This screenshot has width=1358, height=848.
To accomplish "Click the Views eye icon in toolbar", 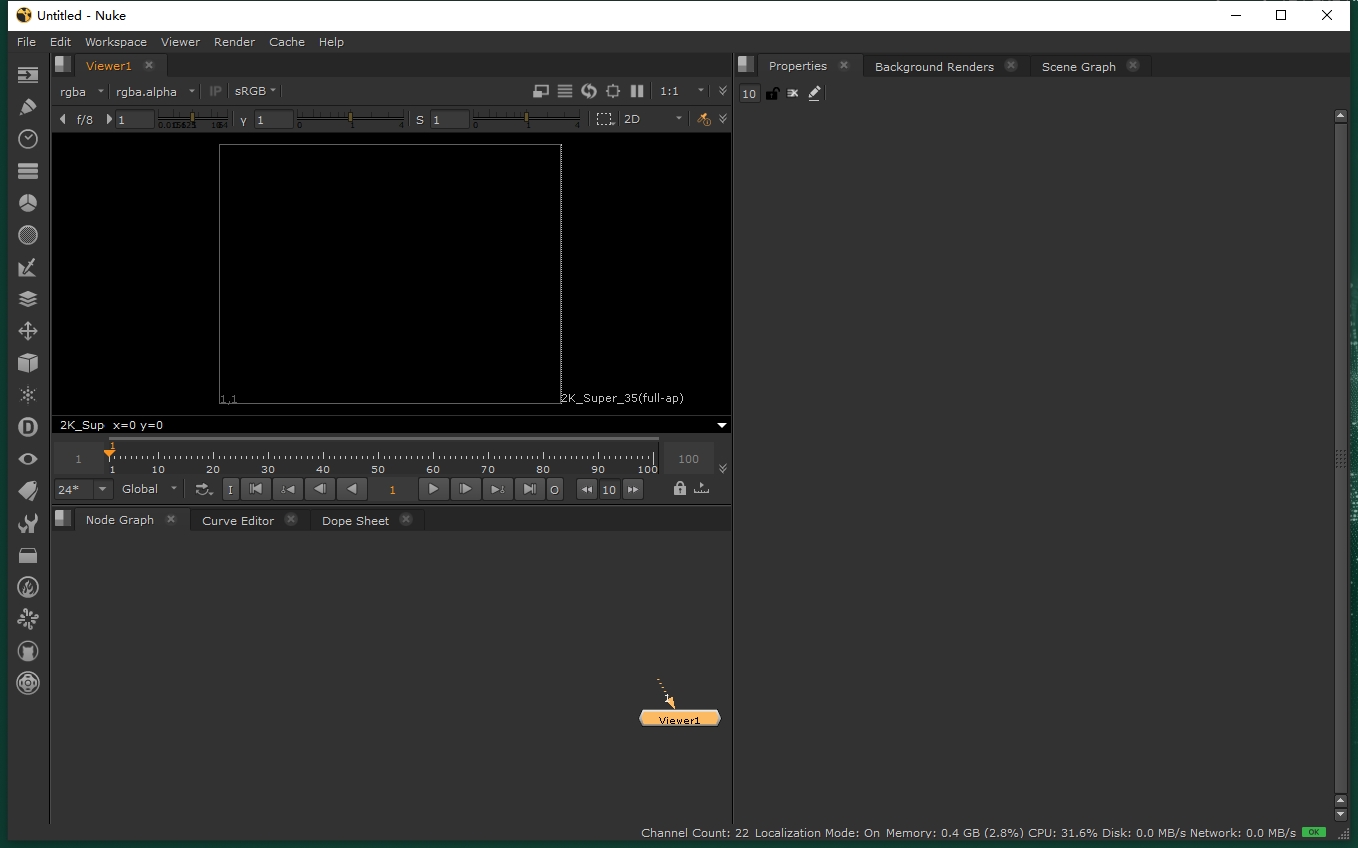I will click(27, 459).
